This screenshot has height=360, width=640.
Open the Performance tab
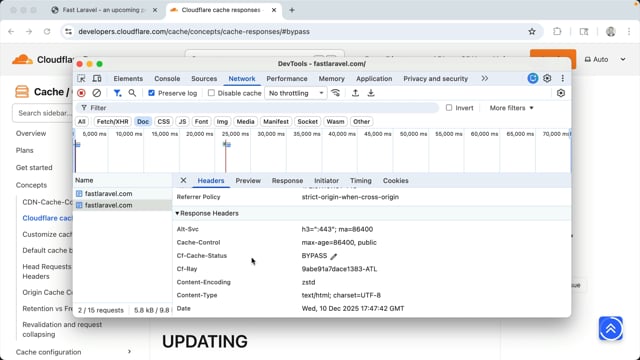pos(287,78)
